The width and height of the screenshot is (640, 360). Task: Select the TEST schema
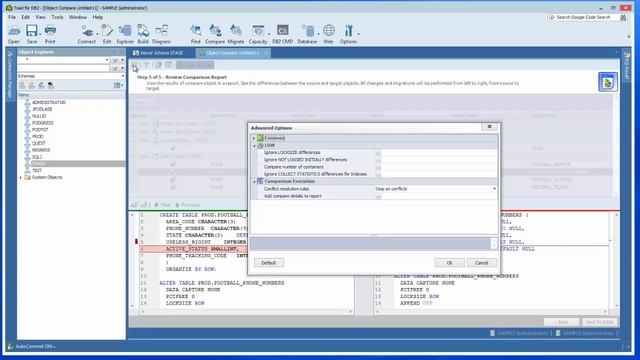(37, 171)
